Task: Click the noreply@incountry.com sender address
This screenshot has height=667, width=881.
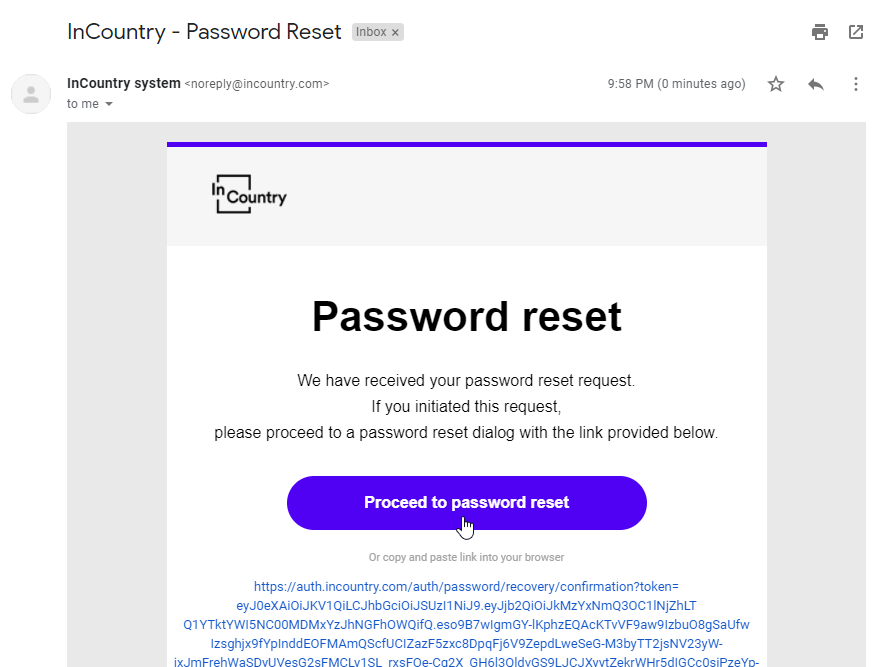Action: point(257,84)
